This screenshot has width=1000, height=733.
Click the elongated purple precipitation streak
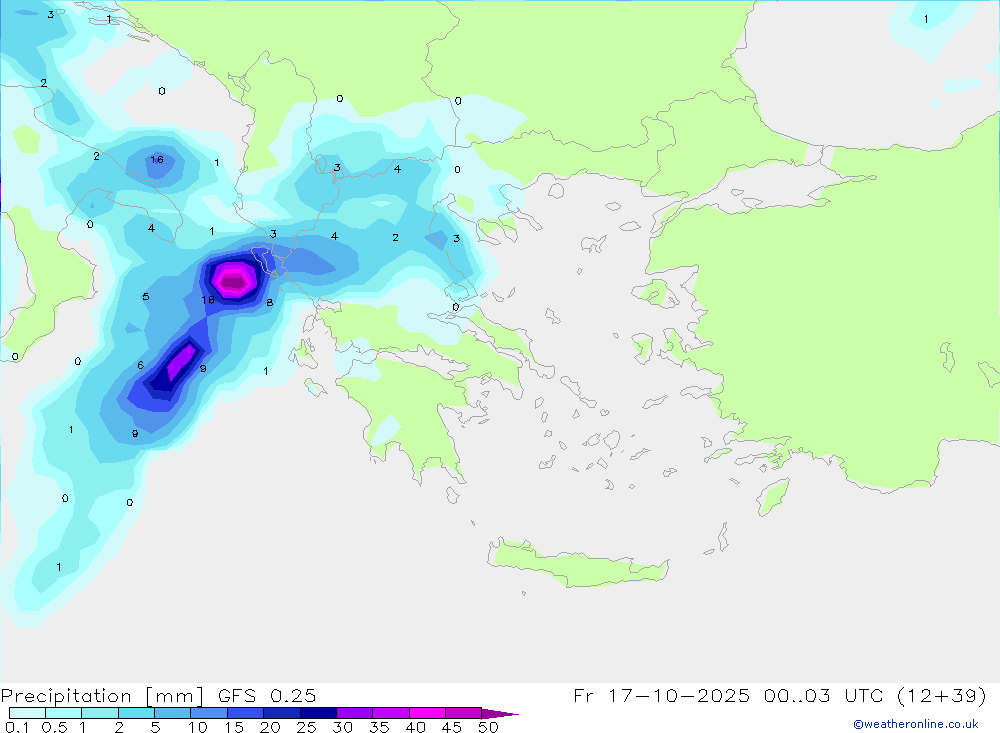(181, 362)
